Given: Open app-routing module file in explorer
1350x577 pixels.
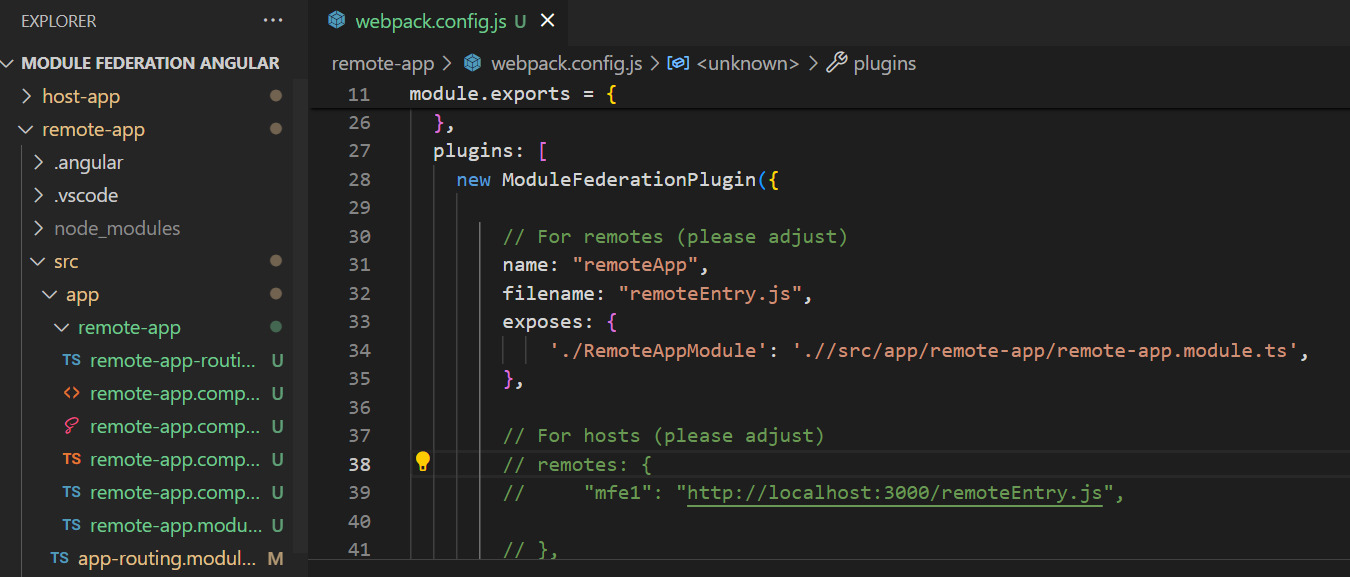Looking at the screenshot, I should pos(166,558).
